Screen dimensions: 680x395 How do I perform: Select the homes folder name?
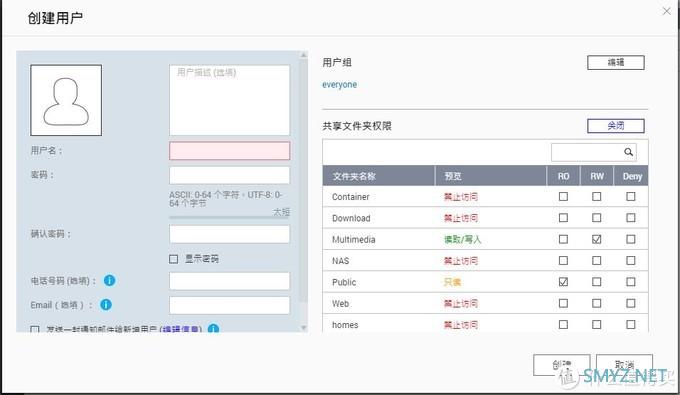pyautogui.click(x=345, y=325)
